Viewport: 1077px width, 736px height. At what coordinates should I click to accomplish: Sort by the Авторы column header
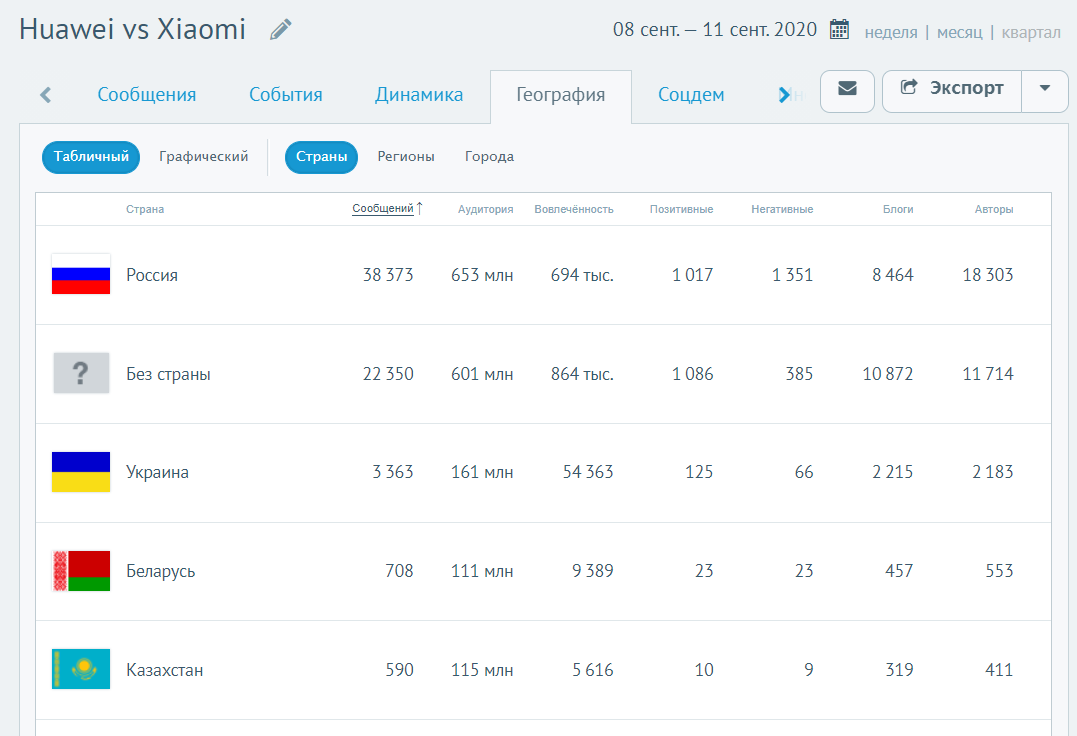coord(994,209)
